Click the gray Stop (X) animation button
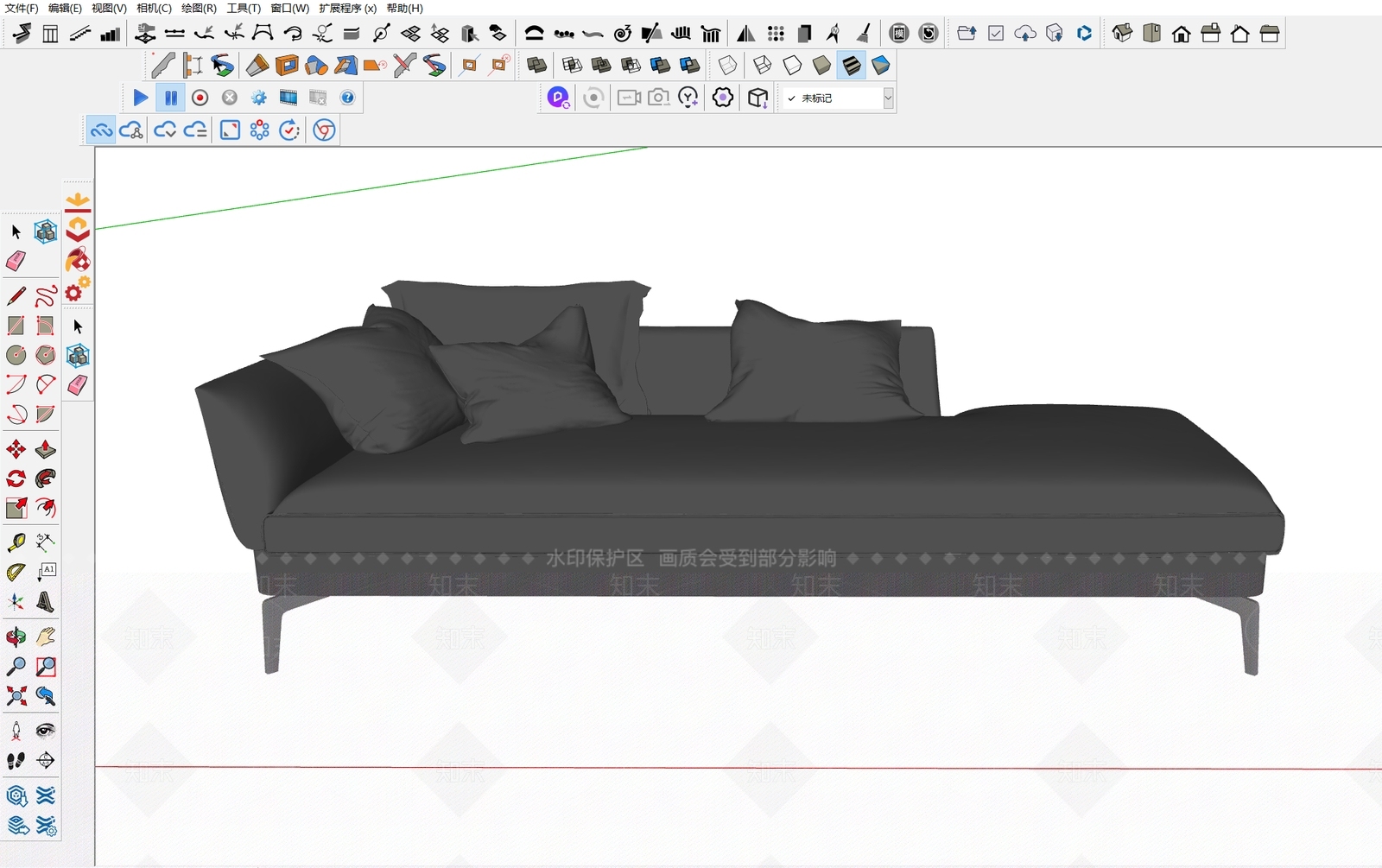This screenshot has height=868, width=1382. pos(229,98)
